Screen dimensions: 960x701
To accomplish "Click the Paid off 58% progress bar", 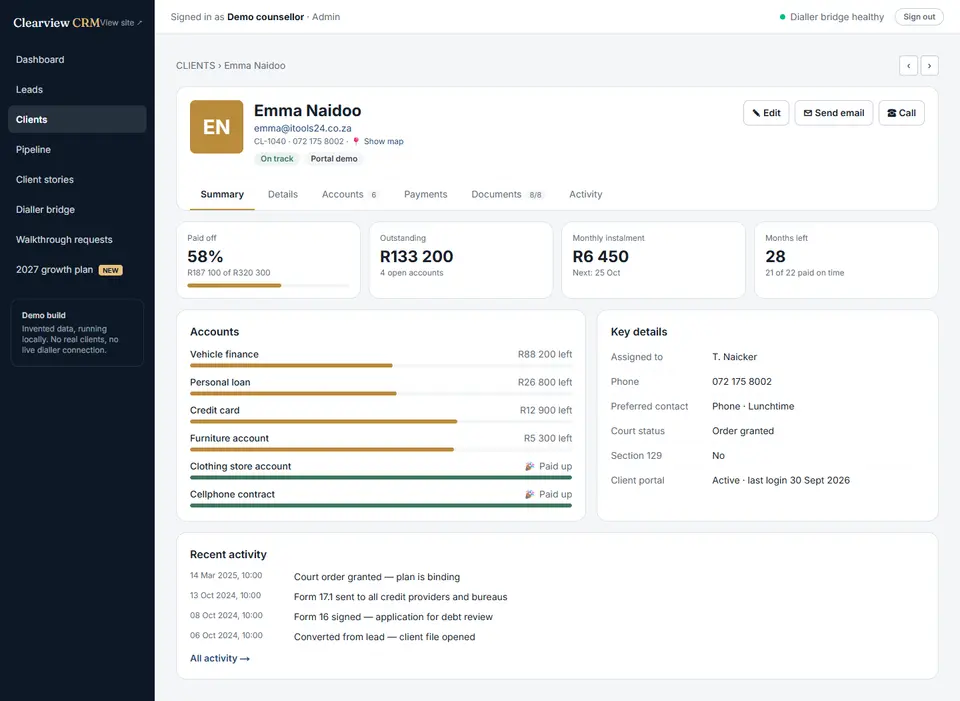I will click(268, 285).
